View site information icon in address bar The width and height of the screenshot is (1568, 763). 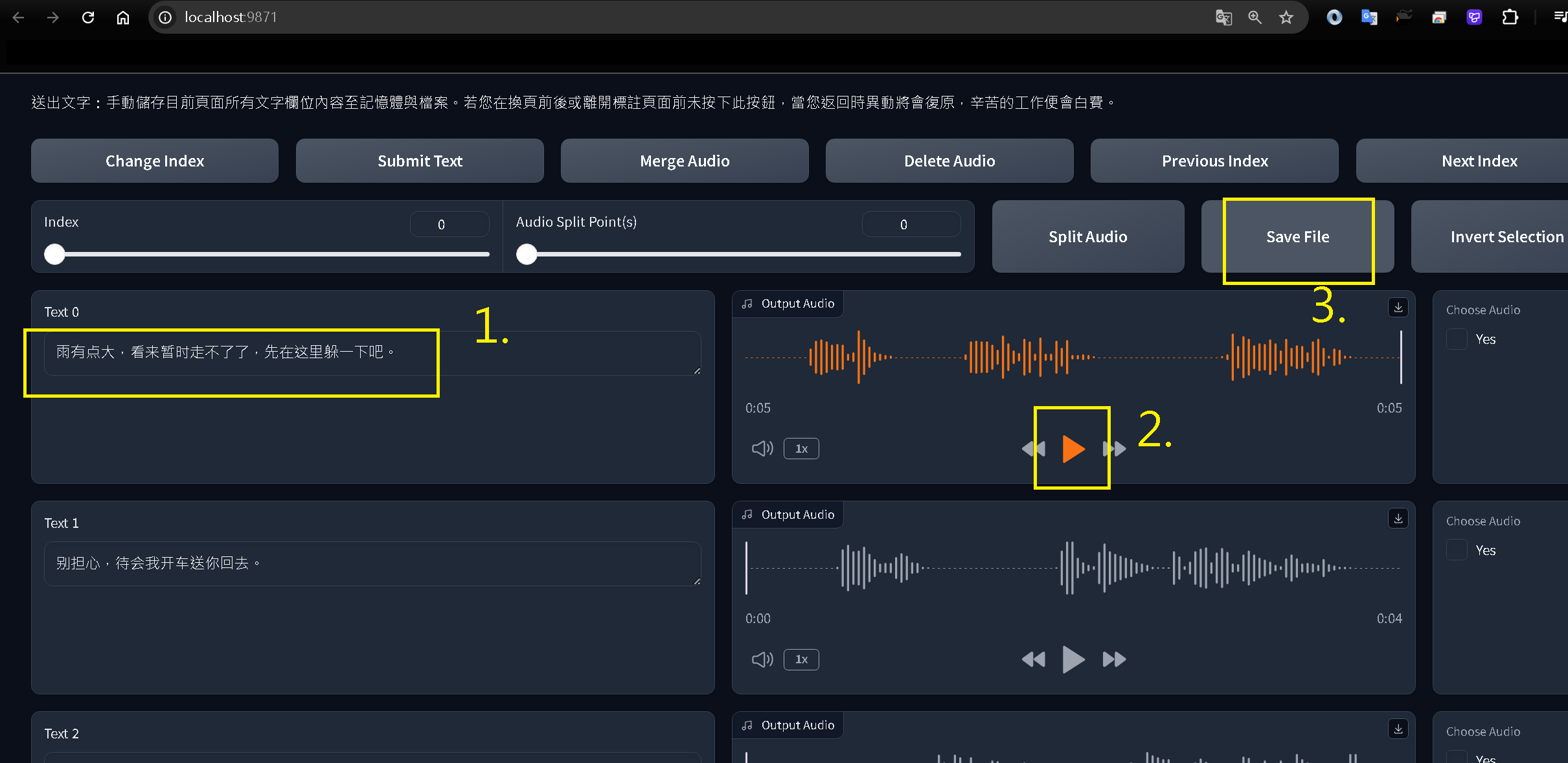point(166,17)
